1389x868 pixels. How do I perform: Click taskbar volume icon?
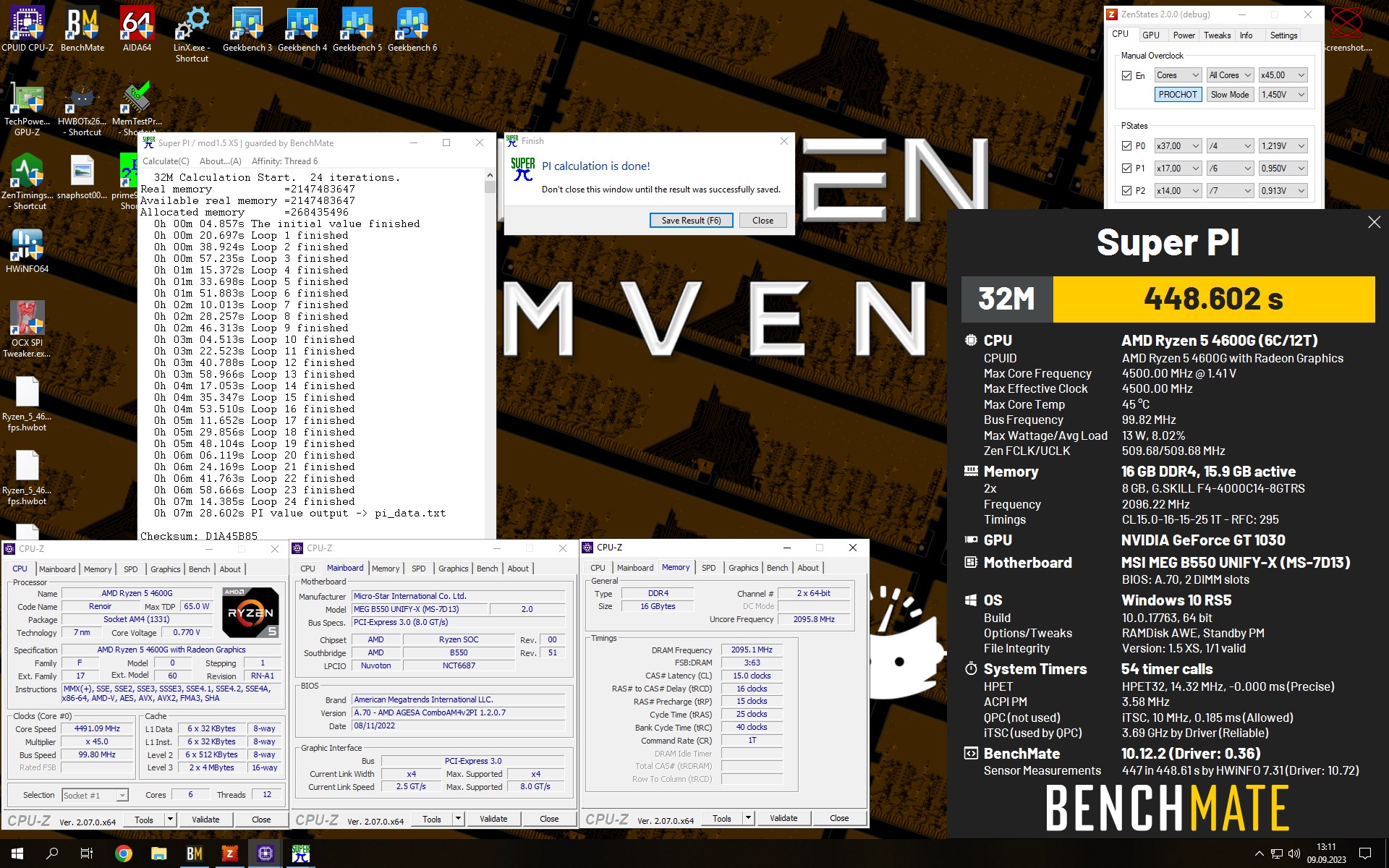pyautogui.click(x=1294, y=854)
